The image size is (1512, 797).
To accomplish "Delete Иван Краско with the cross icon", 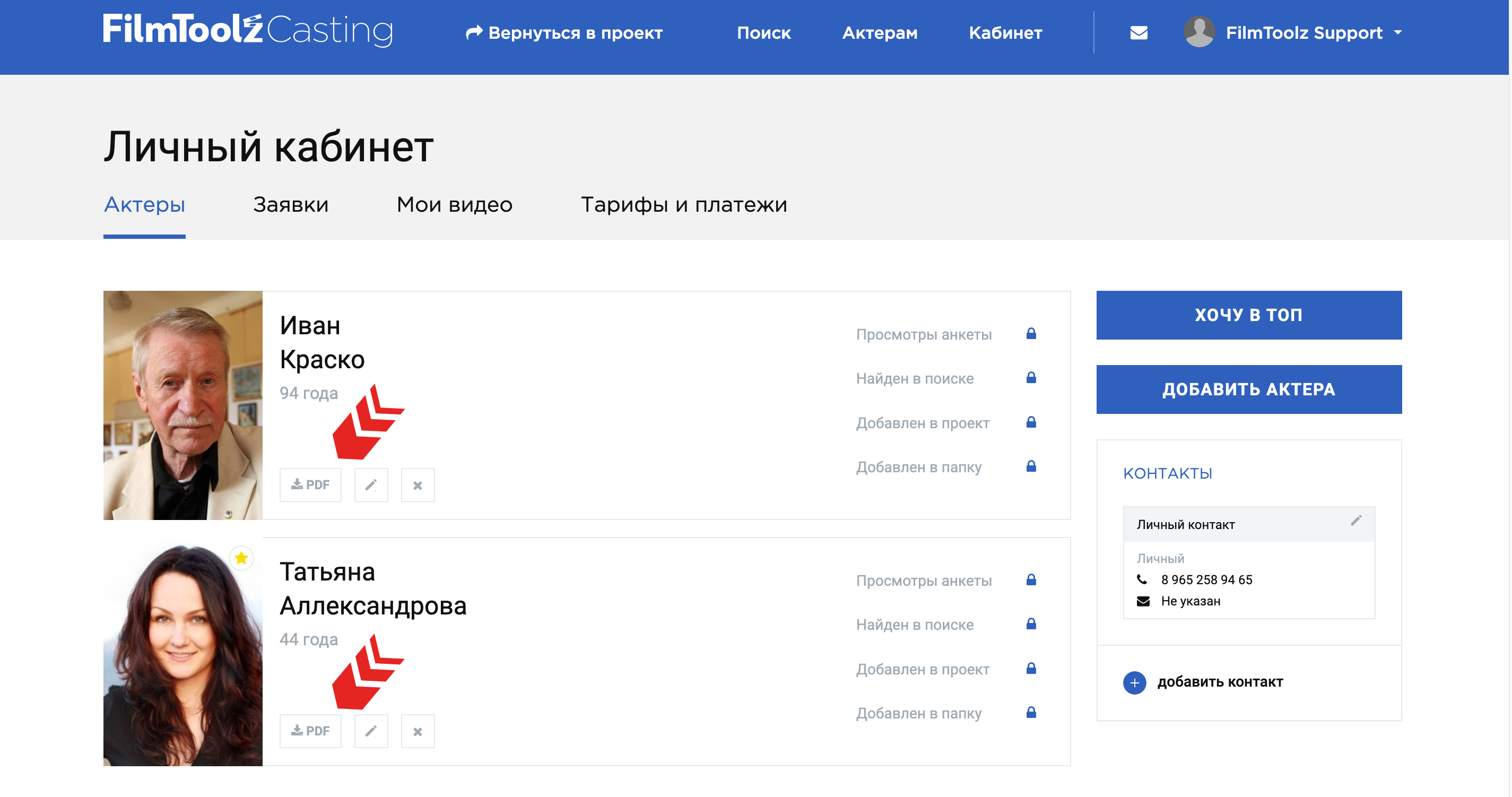I will [418, 485].
